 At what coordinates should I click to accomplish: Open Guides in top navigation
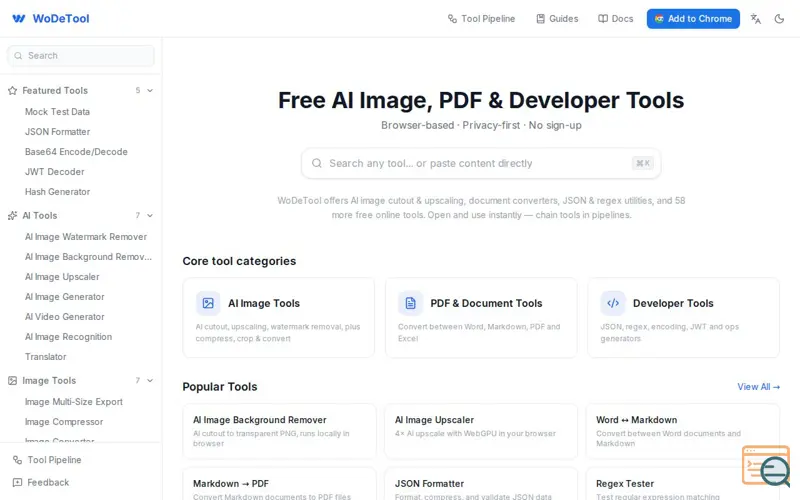pos(557,19)
